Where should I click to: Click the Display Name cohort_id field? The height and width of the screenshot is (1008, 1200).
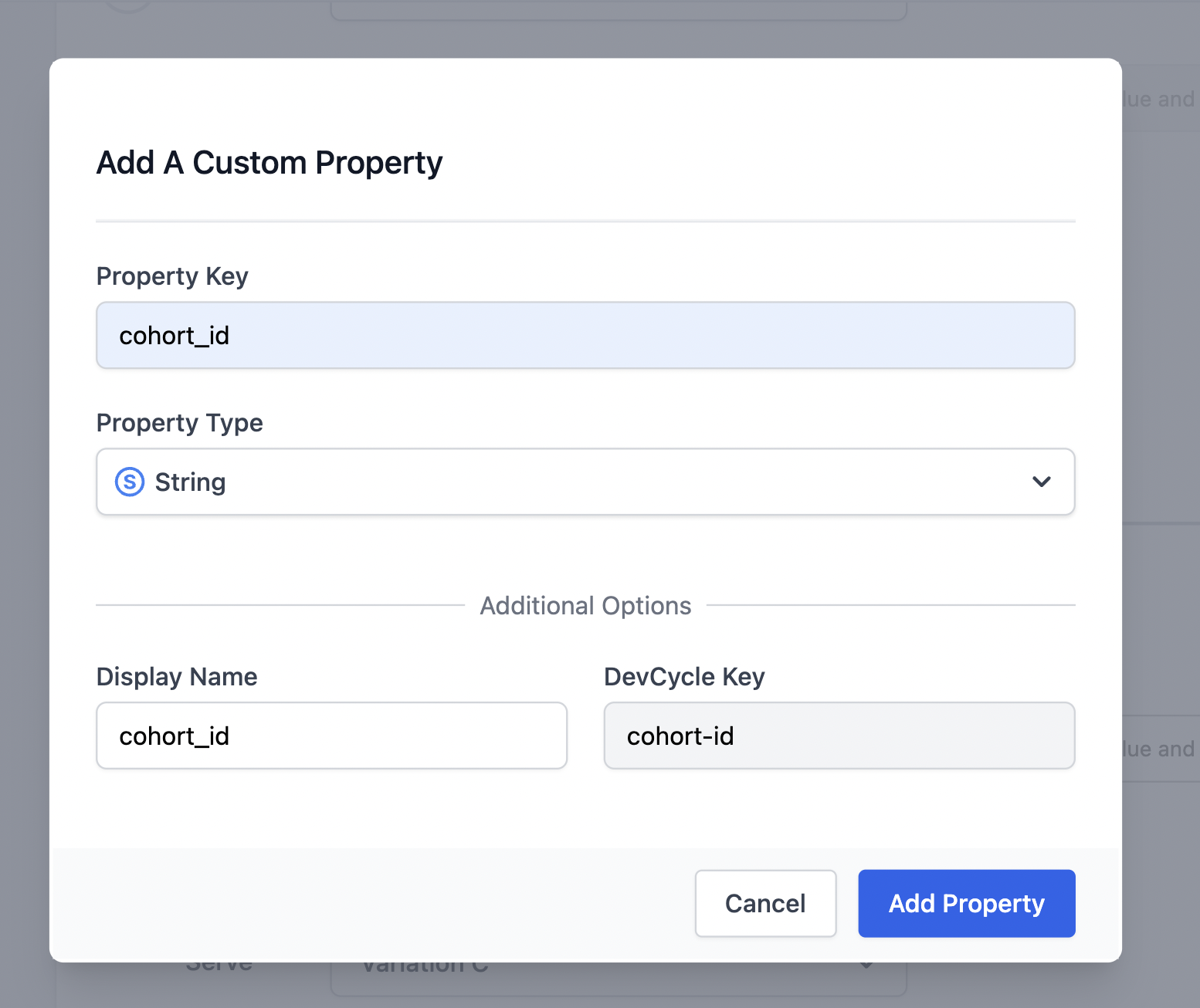click(331, 736)
